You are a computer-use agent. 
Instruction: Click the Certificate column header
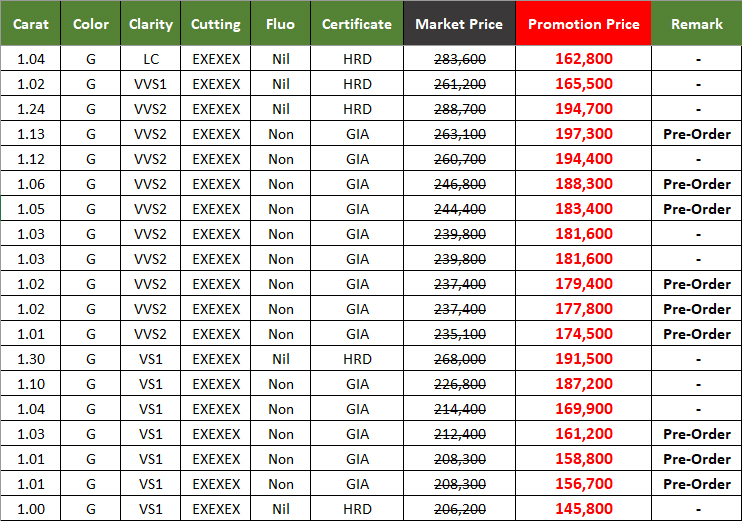pyautogui.click(x=357, y=24)
